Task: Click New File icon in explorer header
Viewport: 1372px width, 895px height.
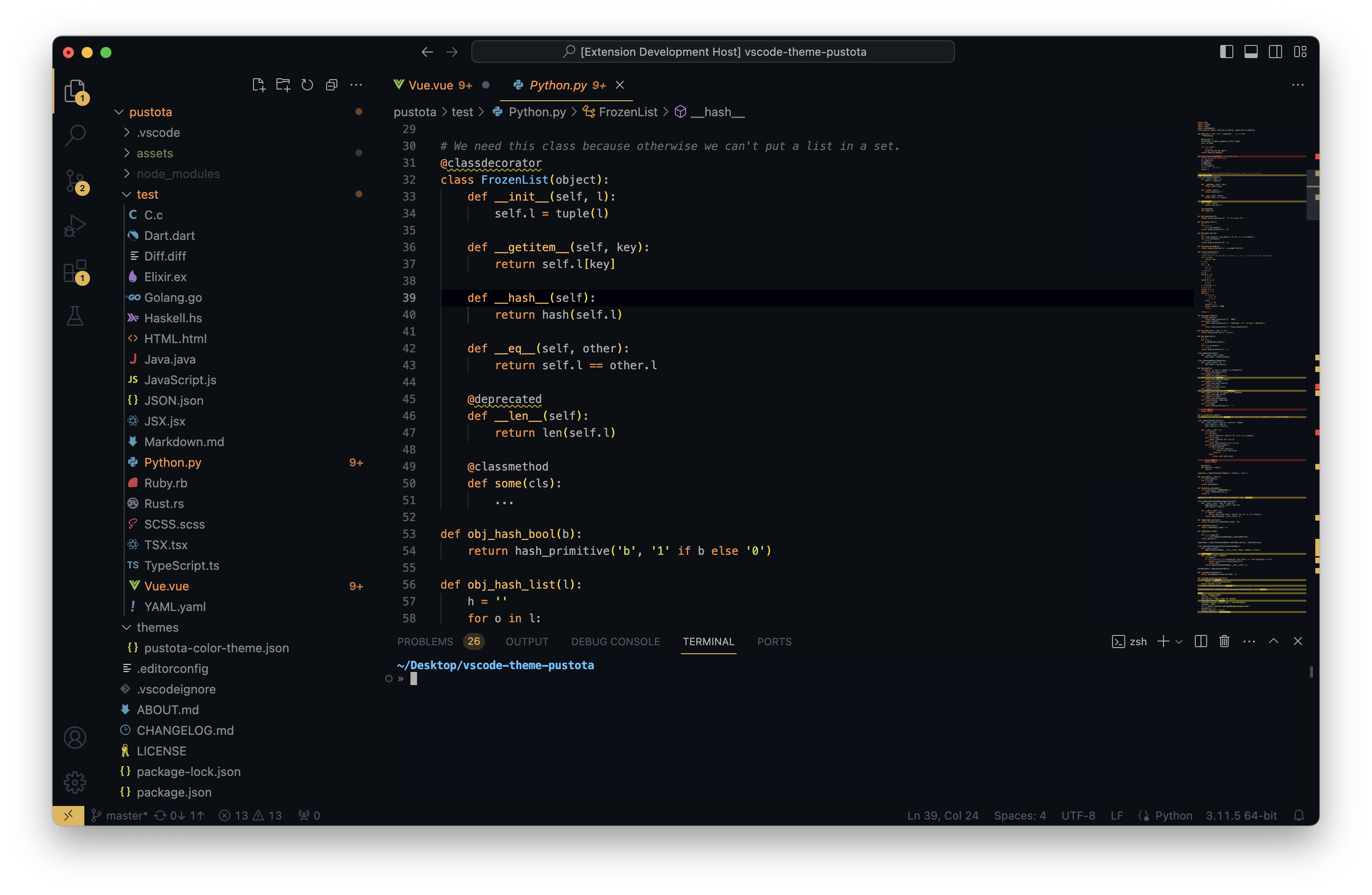Action: (x=258, y=85)
